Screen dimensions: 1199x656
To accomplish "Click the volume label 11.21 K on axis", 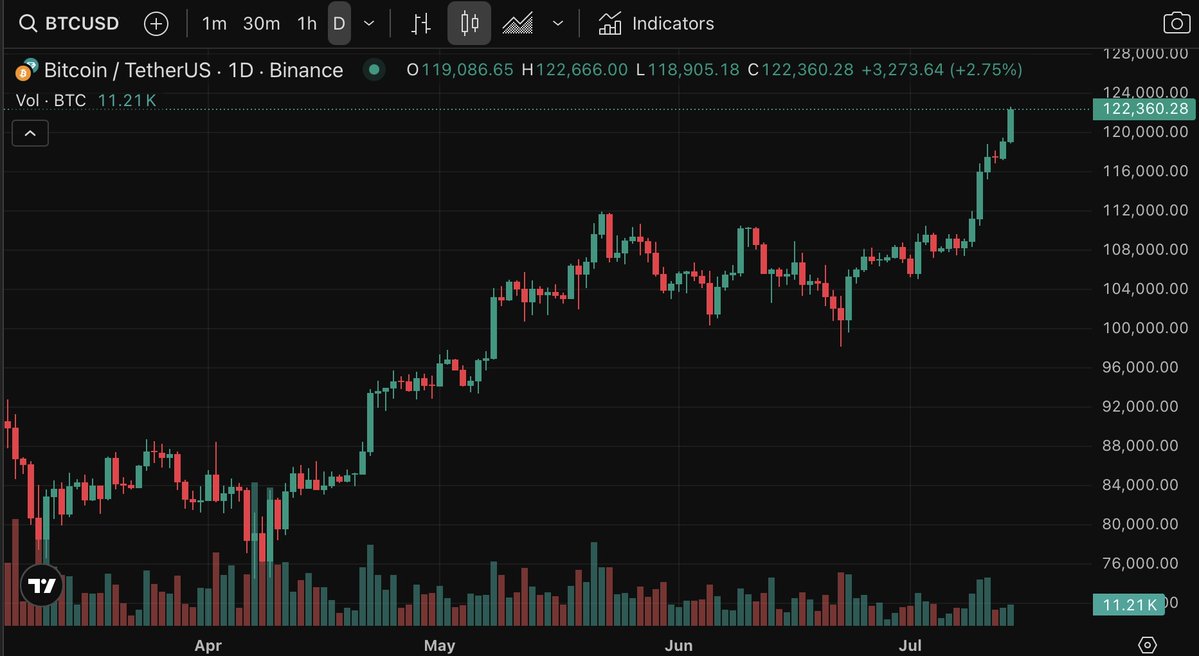I will (x=1129, y=605).
